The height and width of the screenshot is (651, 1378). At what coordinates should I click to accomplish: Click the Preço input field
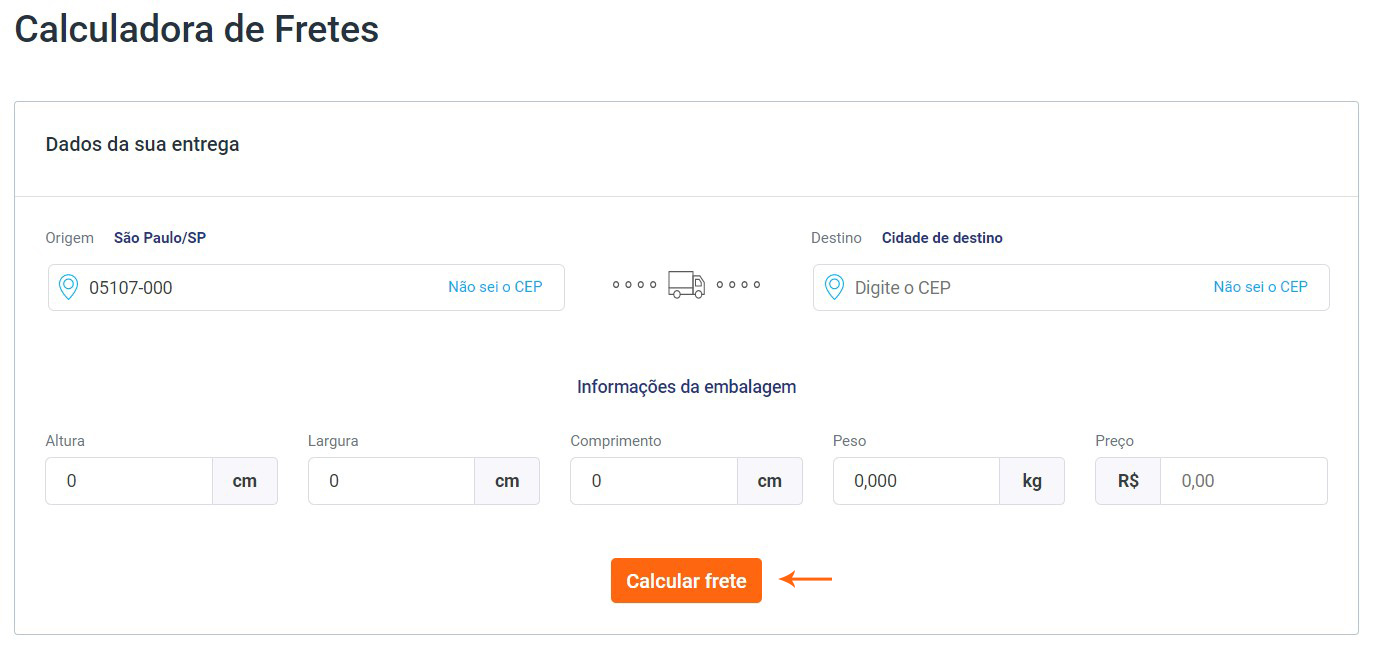point(1243,481)
